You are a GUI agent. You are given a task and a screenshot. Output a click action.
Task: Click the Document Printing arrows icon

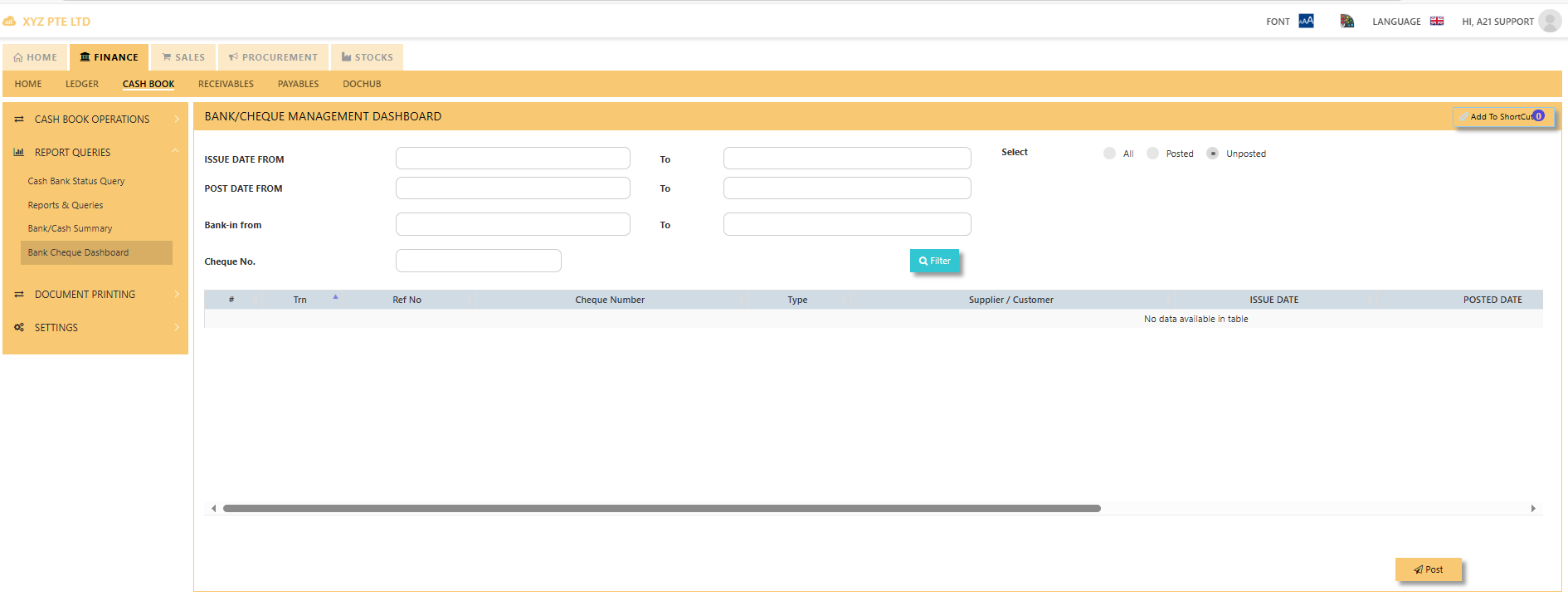pyautogui.click(x=19, y=295)
